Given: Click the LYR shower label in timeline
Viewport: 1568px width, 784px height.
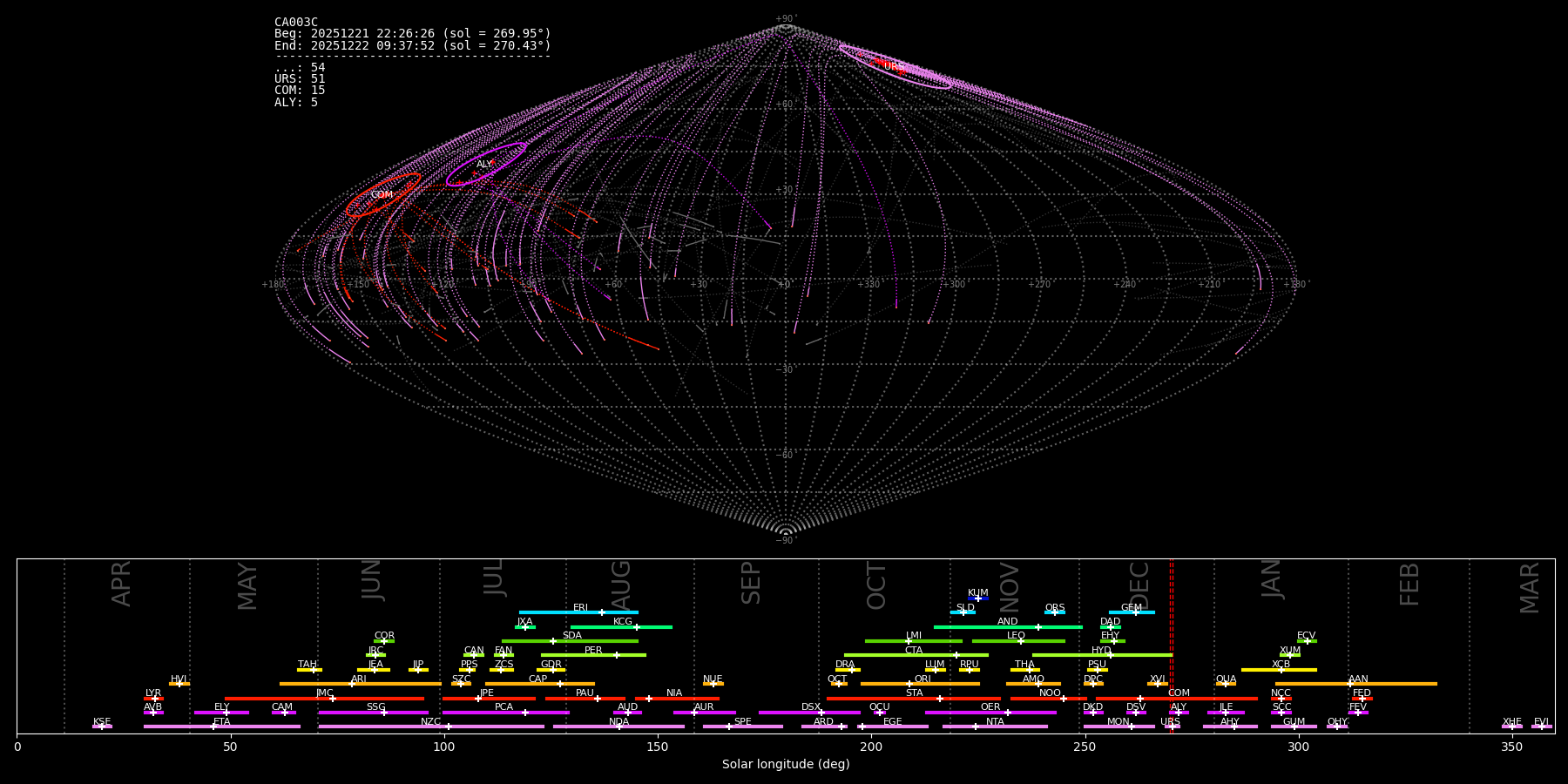Looking at the screenshot, I should click(x=153, y=693).
